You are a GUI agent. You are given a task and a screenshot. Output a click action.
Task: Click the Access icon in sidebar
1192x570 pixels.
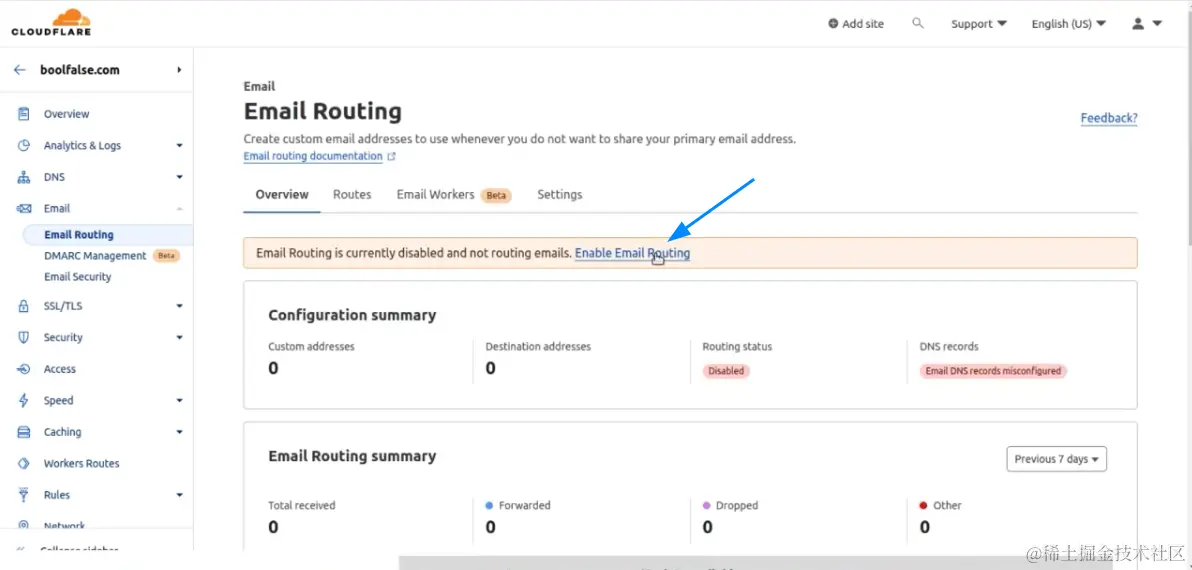pos(24,369)
